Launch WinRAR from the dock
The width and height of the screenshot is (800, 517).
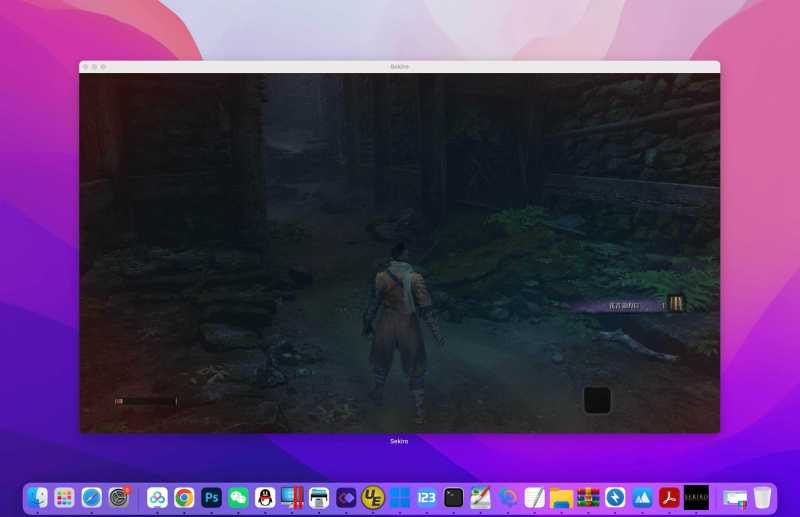click(588, 498)
